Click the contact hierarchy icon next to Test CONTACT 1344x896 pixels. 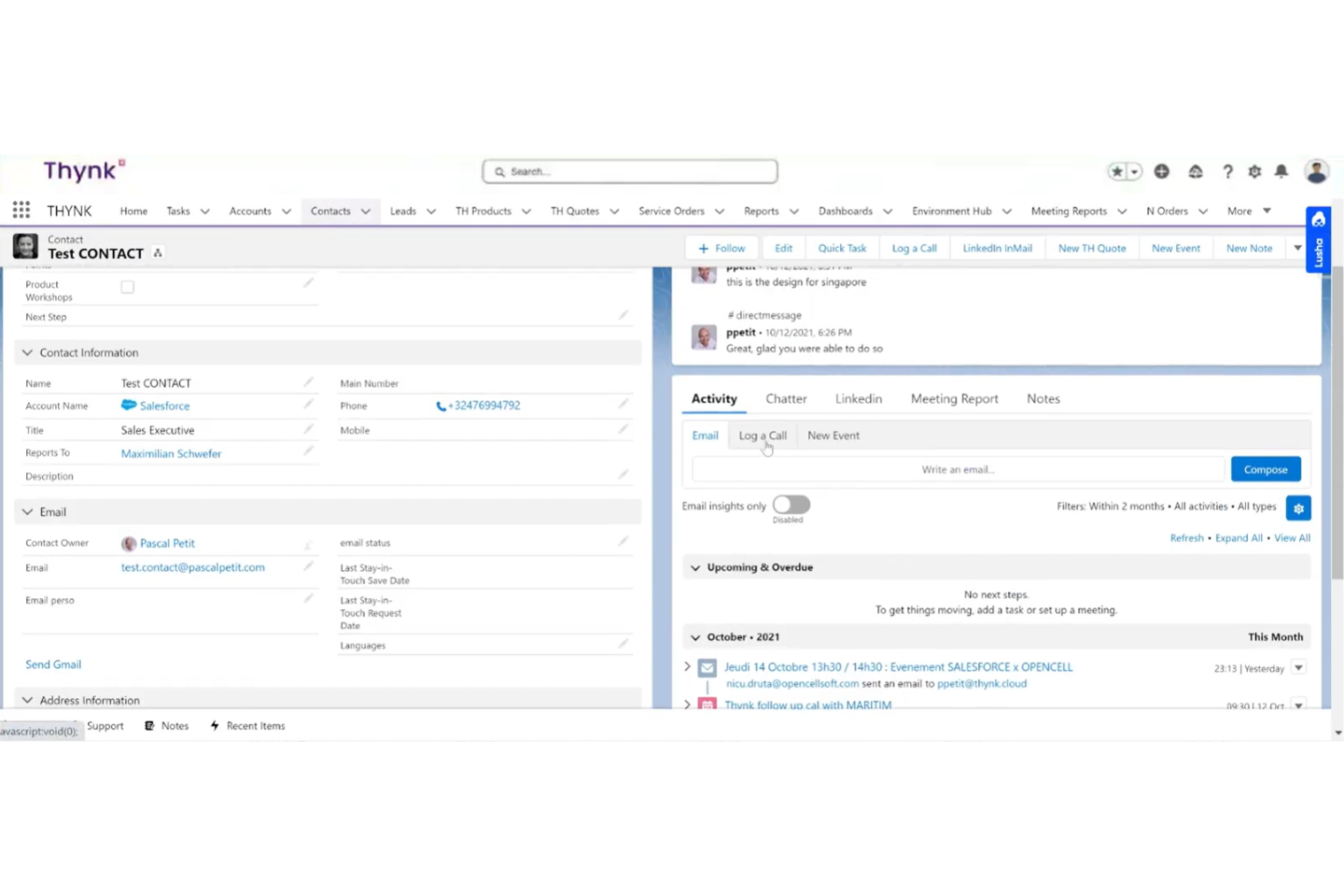click(158, 253)
